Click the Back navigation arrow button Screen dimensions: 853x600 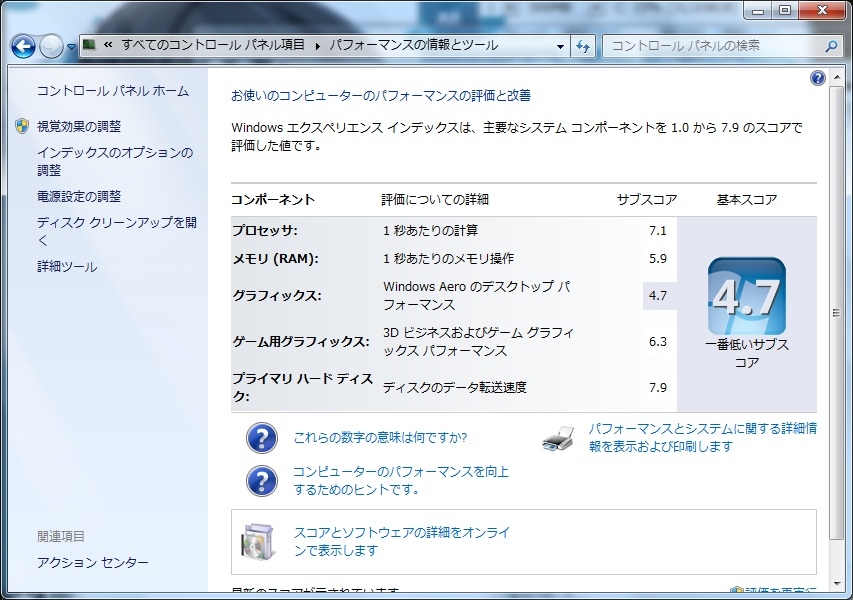pyautogui.click(x=23, y=46)
